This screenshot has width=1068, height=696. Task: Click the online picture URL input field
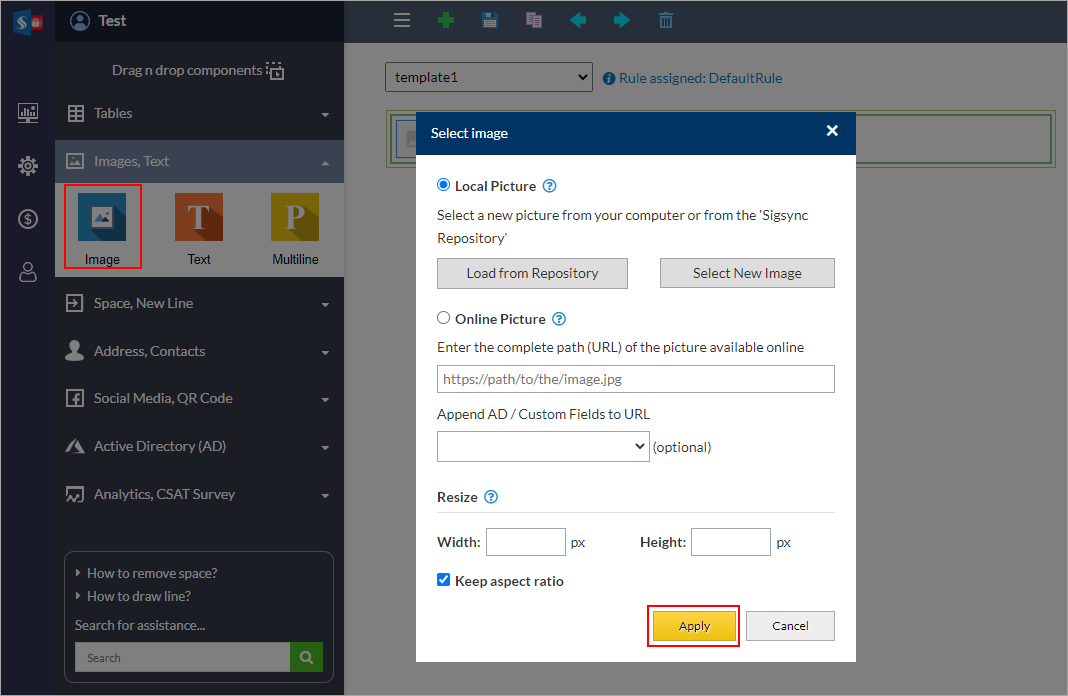[x=635, y=379]
